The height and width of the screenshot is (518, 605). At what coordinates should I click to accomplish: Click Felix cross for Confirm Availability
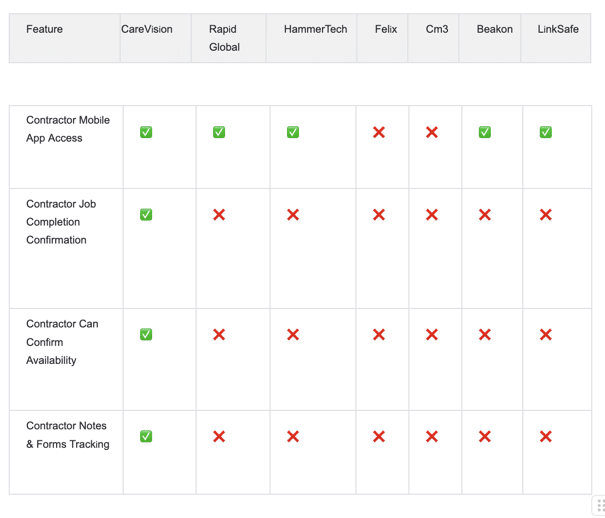click(379, 335)
